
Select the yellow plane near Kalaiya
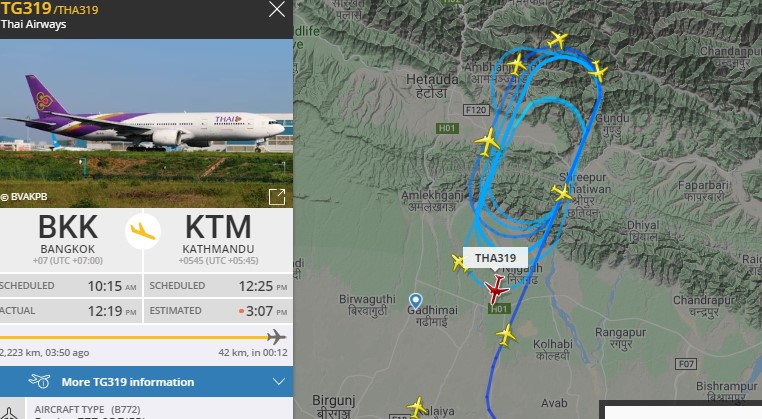coord(417,407)
